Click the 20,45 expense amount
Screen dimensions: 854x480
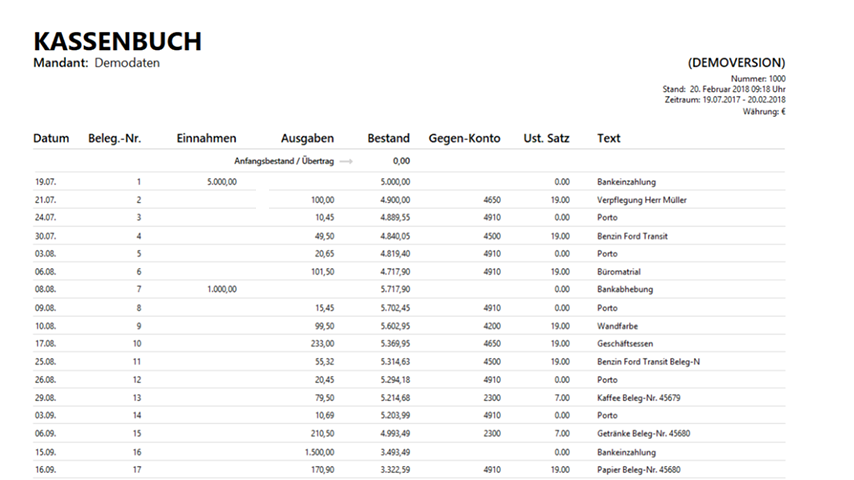(x=325, y=380)
